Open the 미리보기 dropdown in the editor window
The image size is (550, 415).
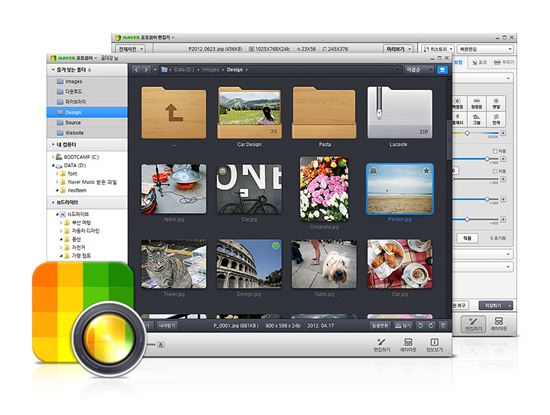pyautogui.click(x=398, y=49)
